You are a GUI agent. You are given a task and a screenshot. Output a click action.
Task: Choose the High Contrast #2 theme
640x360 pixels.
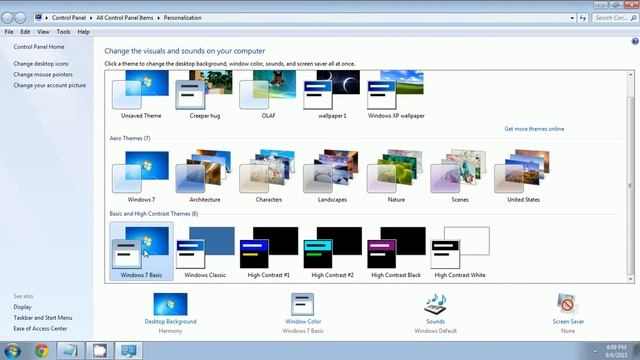tap(332, 251)
